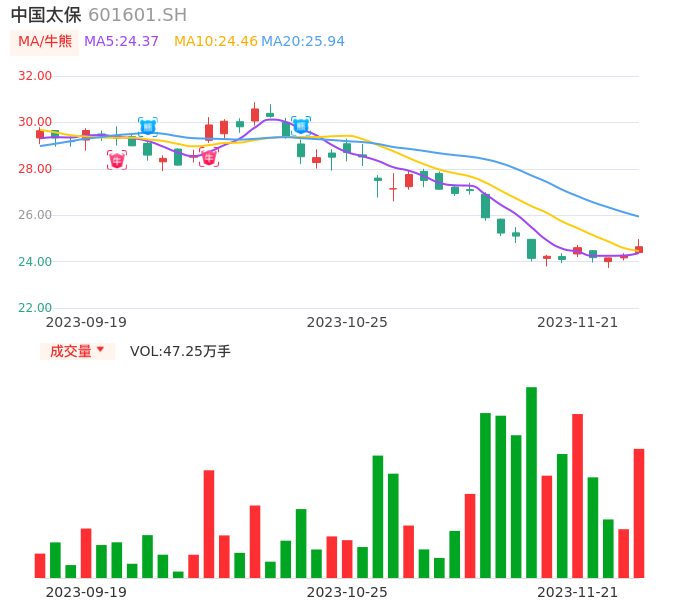The width and height of the screenshot is (686, 606).
Task: Click the 32.00 price axis label
Action: 35,76
